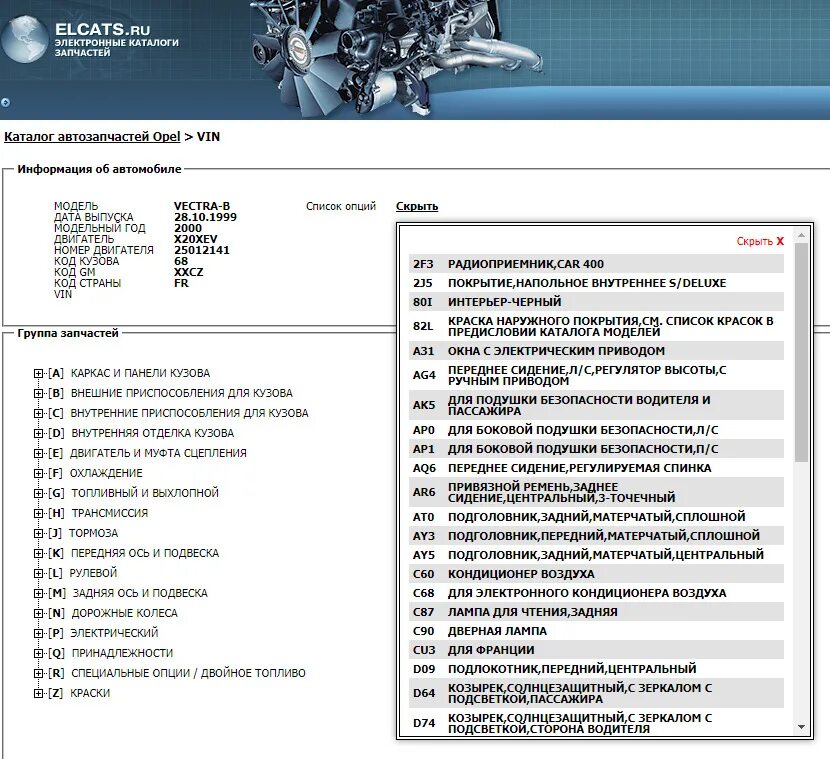Image resolution: width=830 pixels, height=759 pixels.
Task: Expand group [H] ТРАНСМИССИЯ
Action: 38,513
